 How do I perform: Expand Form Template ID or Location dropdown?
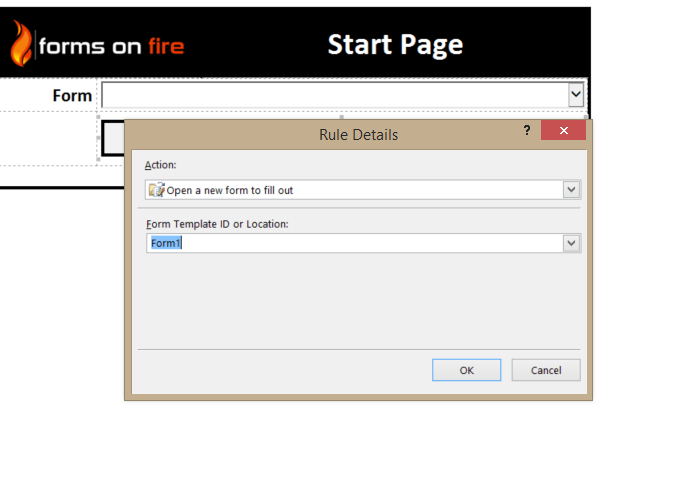coord(571,243)
